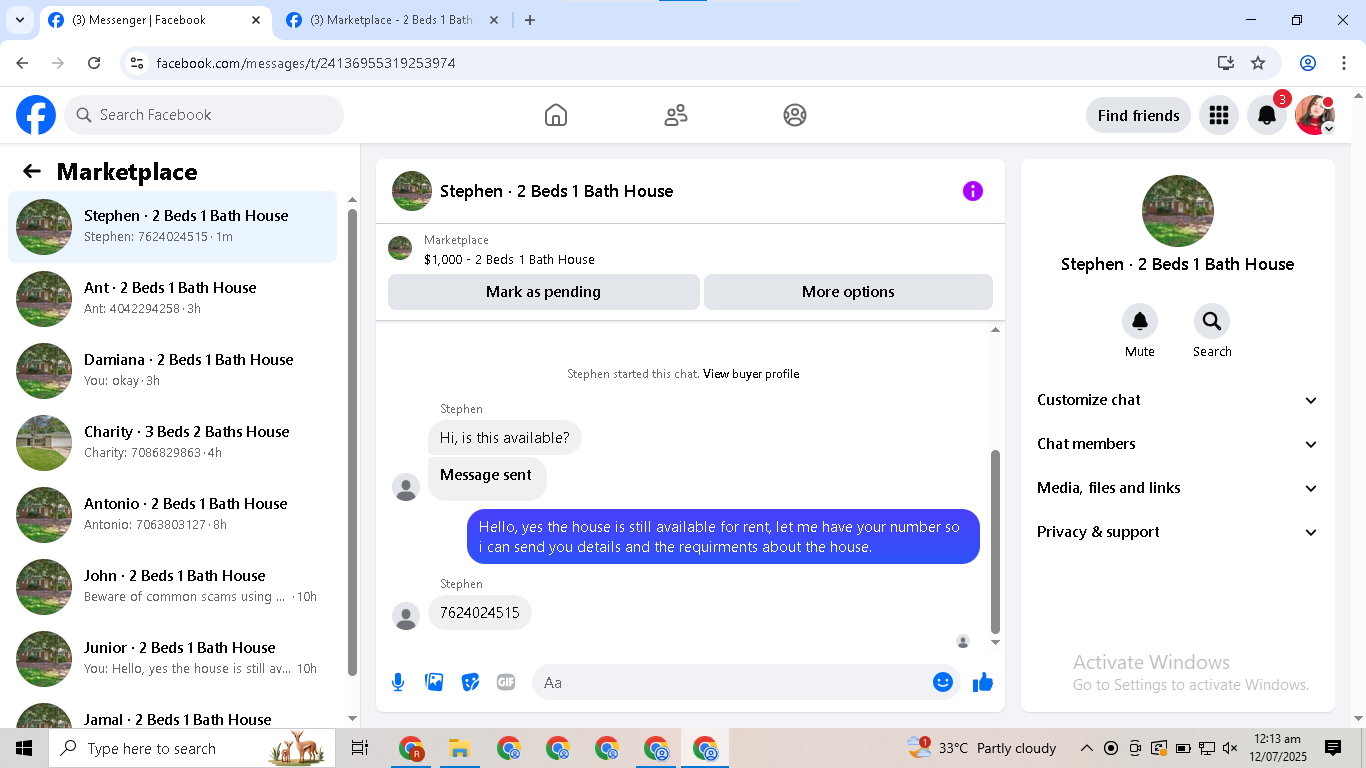Open the purple conversation info icon
1366x768 pixels.
pyautogui.click(x=973, y=191)
